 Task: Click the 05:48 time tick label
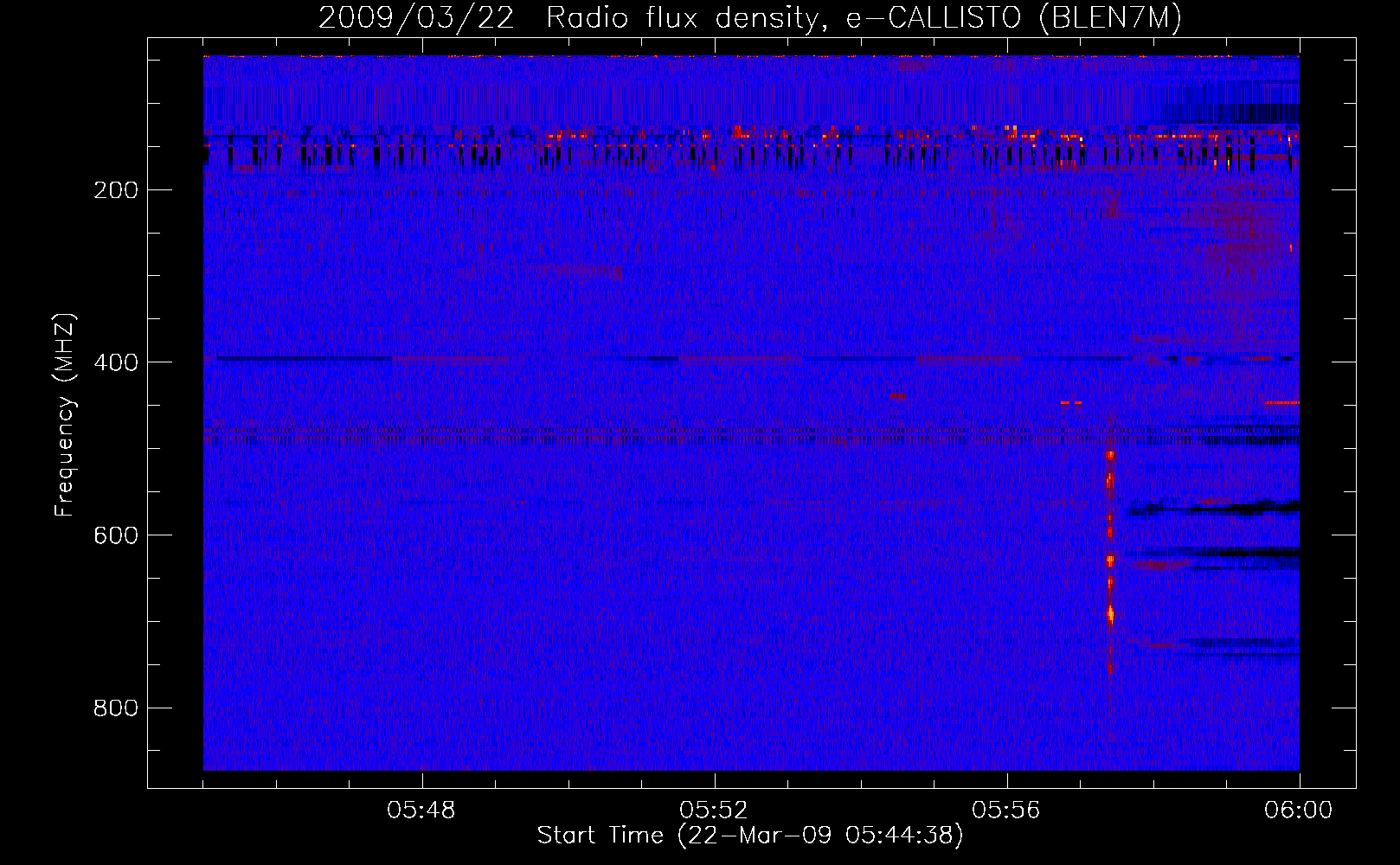(x=421, y=811)
